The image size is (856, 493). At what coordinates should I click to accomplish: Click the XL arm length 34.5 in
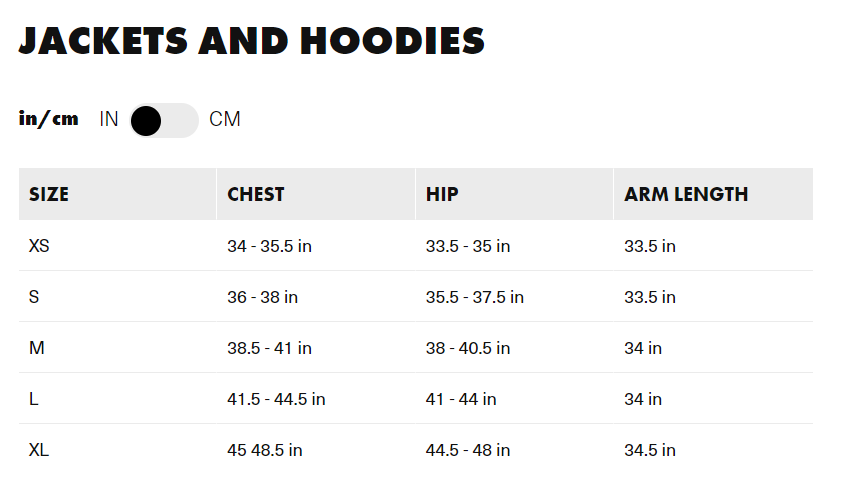point(650,450)
